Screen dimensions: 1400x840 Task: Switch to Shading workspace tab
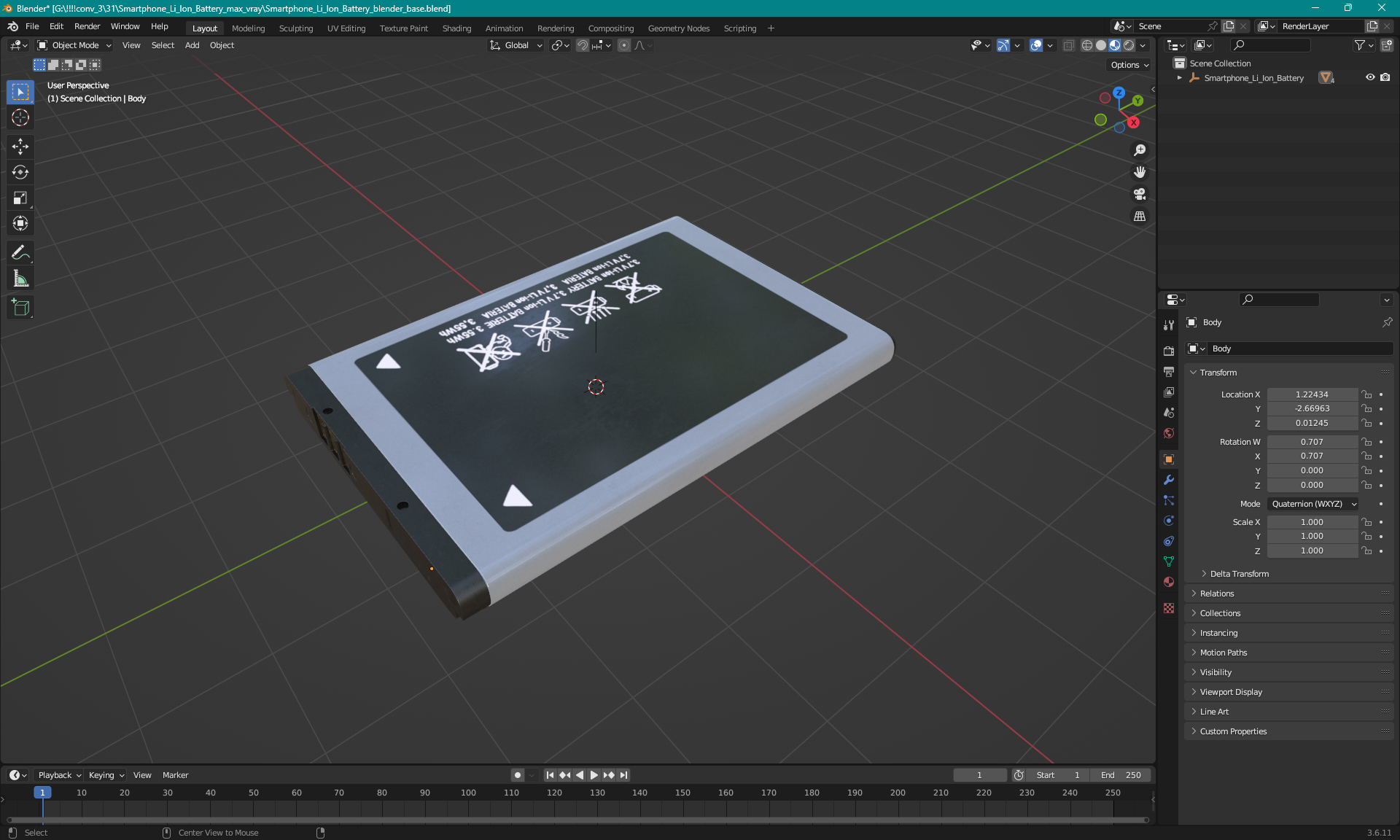click(456, 28)
